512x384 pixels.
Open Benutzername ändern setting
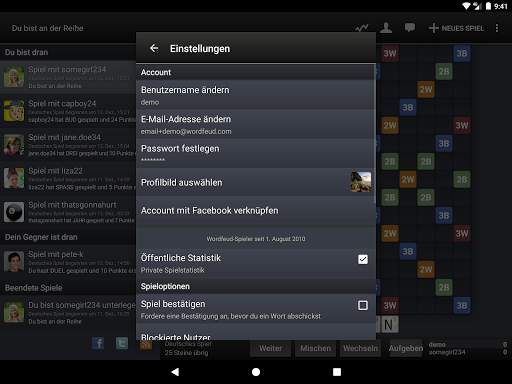[x=256, y=95]
